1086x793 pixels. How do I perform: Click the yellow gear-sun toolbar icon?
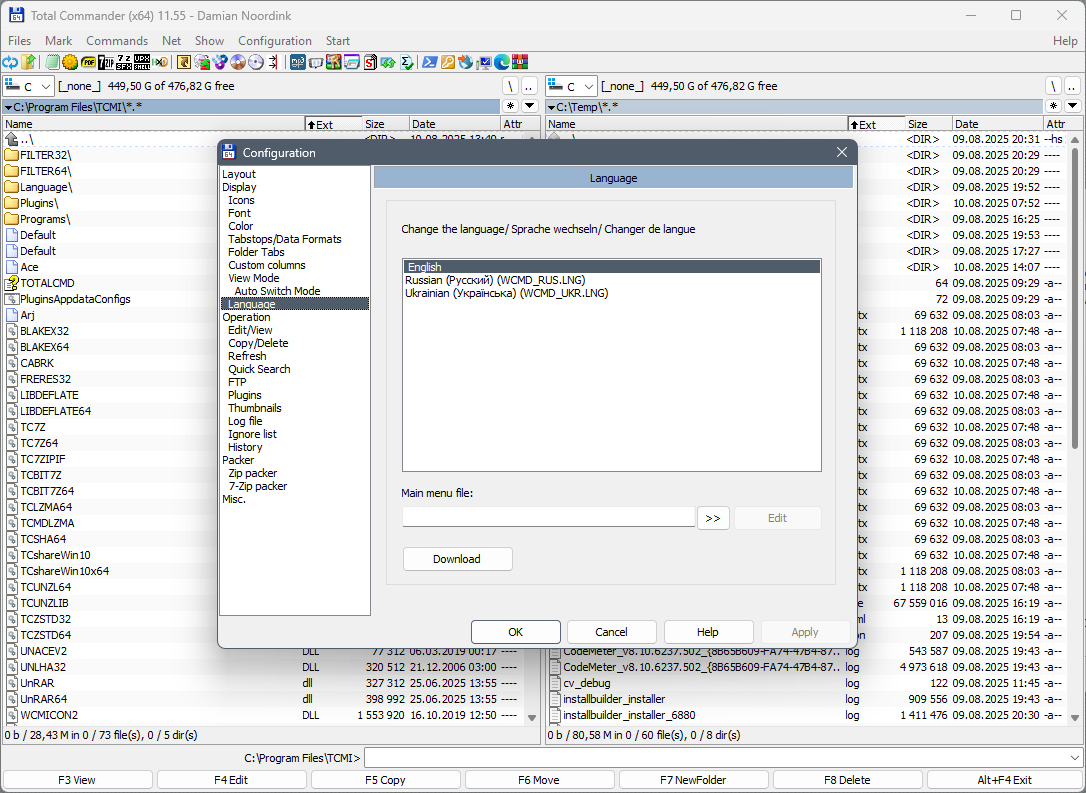[70, 62]
